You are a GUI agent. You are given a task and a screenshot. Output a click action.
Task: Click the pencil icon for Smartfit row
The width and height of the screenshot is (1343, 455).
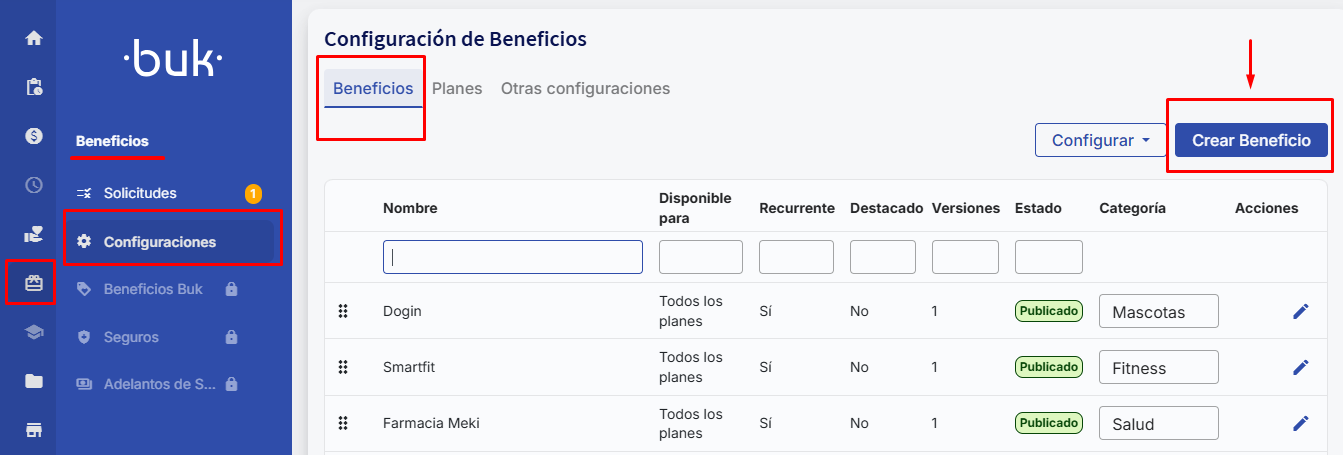(x=1300, y=367)
